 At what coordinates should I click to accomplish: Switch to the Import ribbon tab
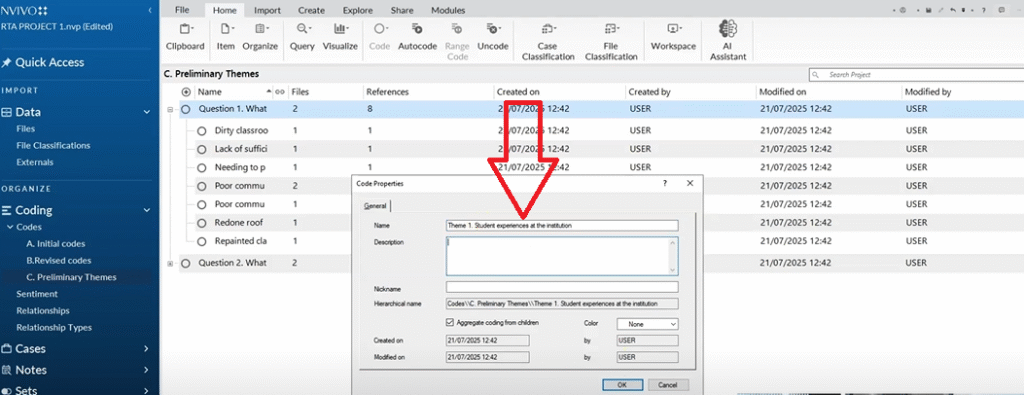click(x=267, y=10)
